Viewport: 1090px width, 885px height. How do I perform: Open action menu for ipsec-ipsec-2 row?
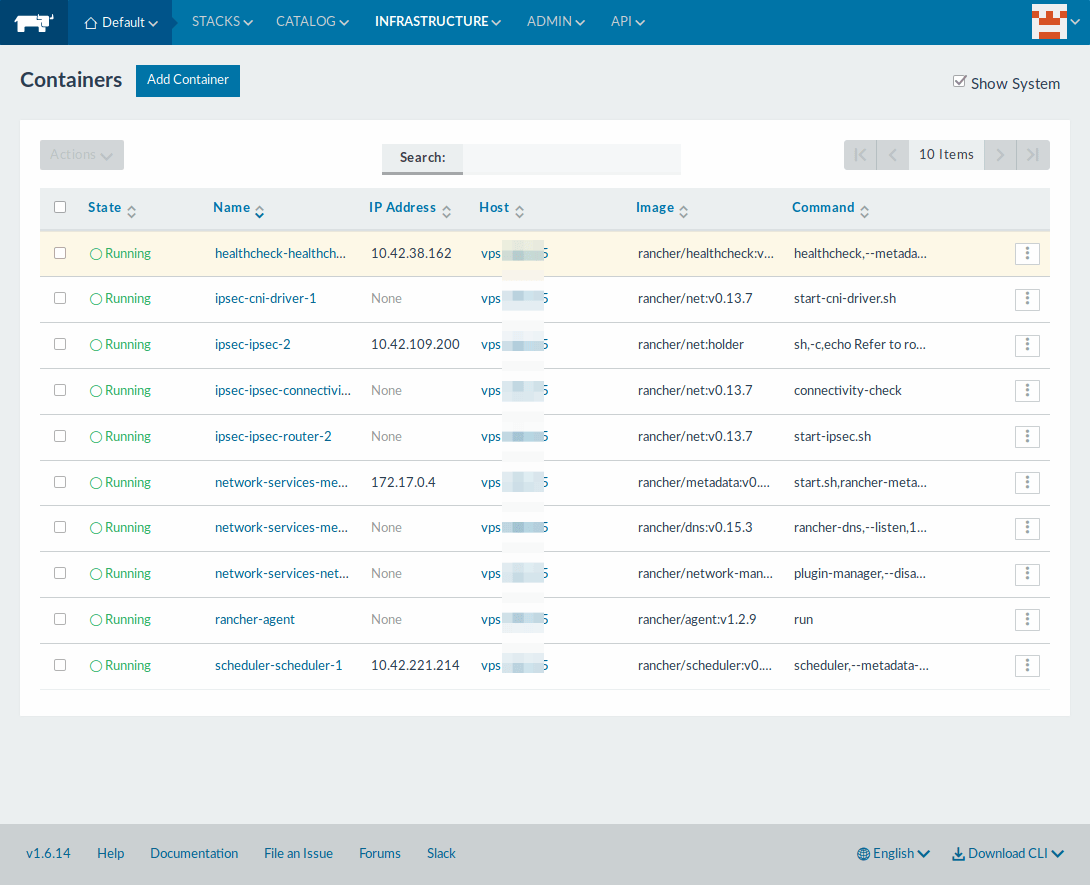click(x=1027, y=345)
